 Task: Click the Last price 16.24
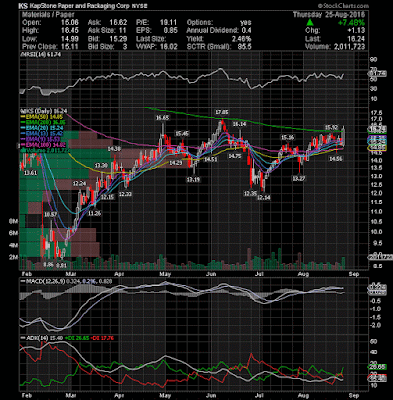pos(357,39)
